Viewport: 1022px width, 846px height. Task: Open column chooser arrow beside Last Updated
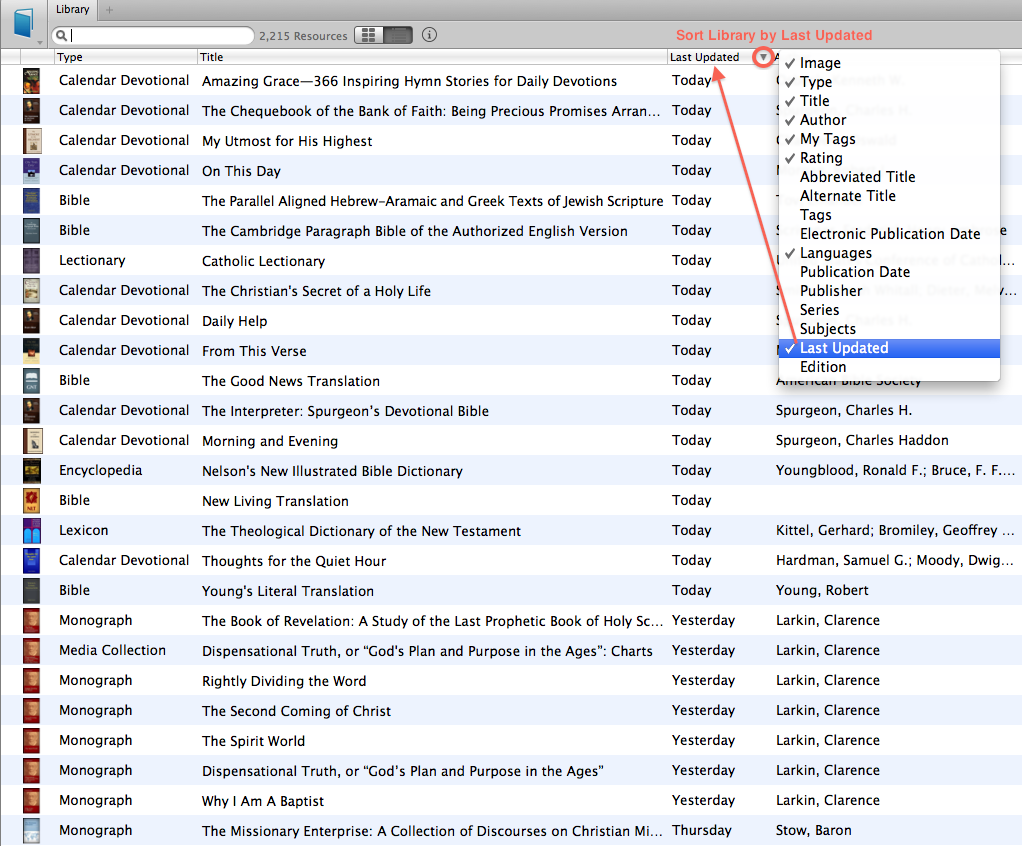tap(763, 57)
